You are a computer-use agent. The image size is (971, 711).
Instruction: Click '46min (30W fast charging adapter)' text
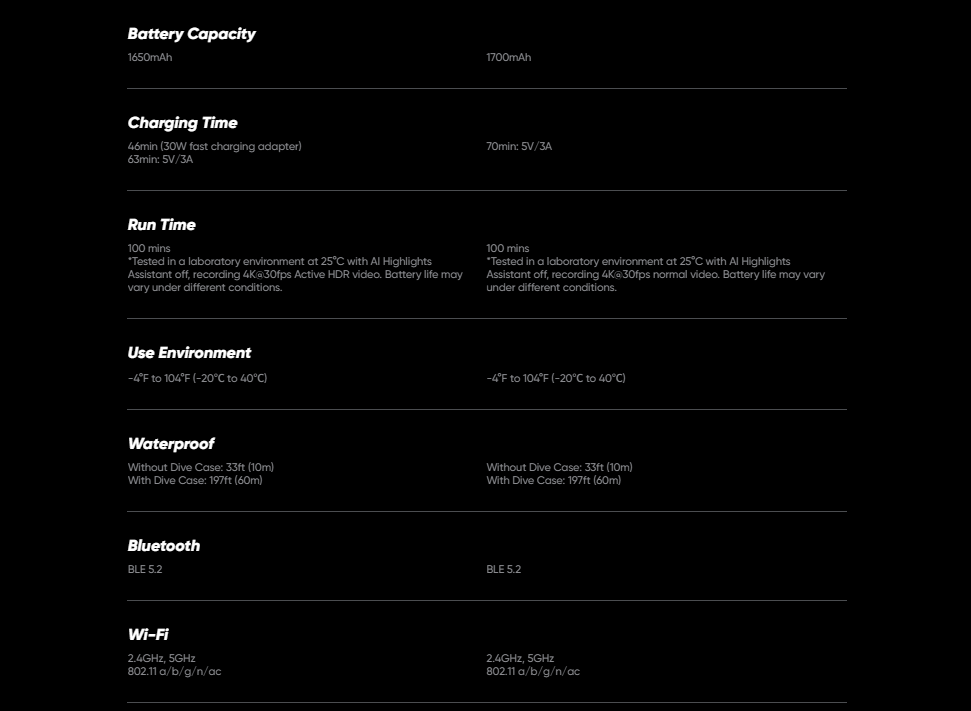pyautogui.click(x=214, y=146)
